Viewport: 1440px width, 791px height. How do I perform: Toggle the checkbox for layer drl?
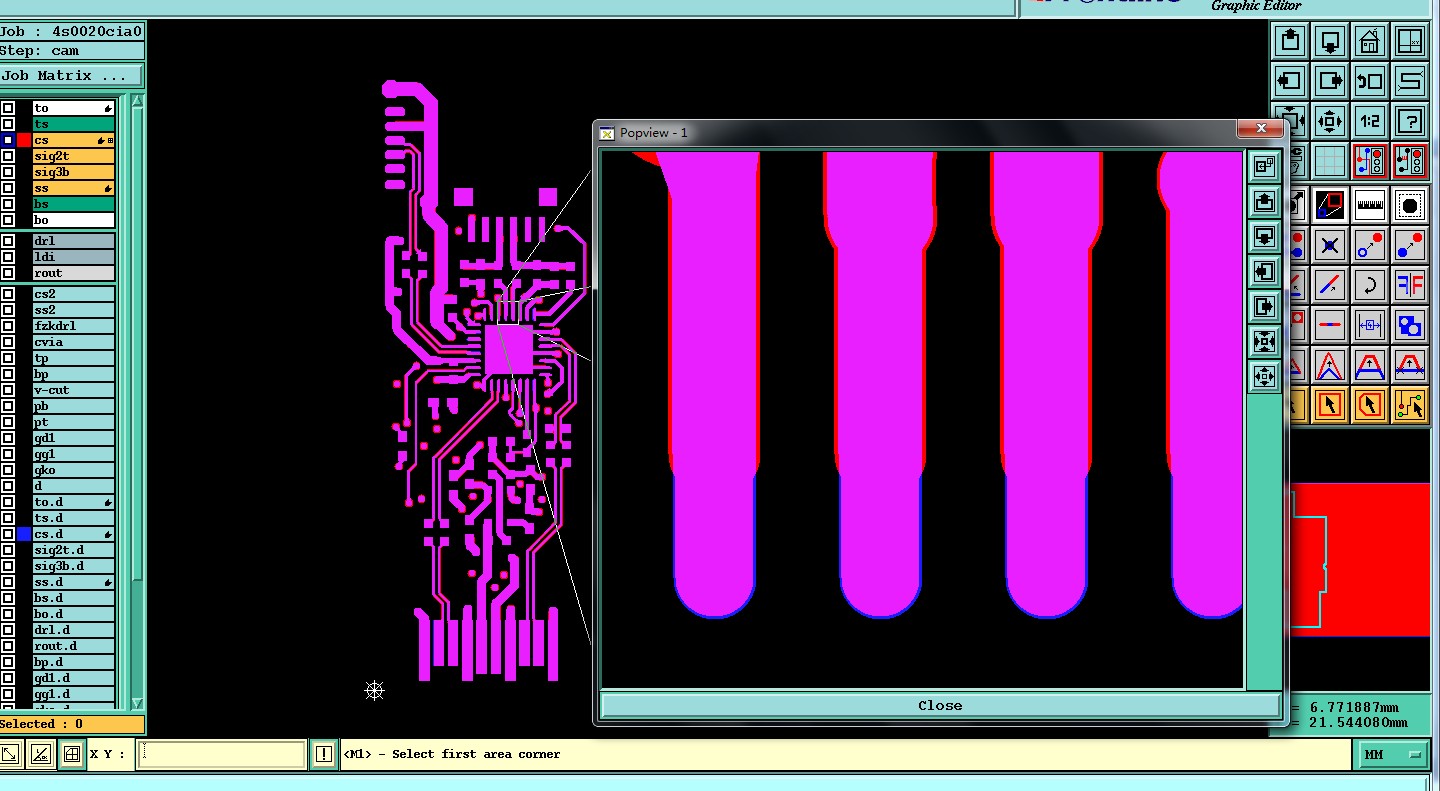(x=8, y=241)
